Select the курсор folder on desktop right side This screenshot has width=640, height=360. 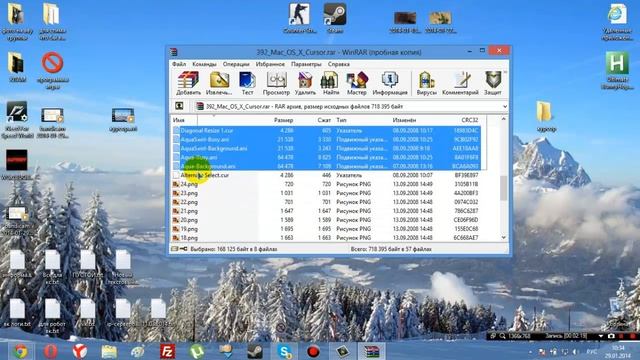point(546,116)
